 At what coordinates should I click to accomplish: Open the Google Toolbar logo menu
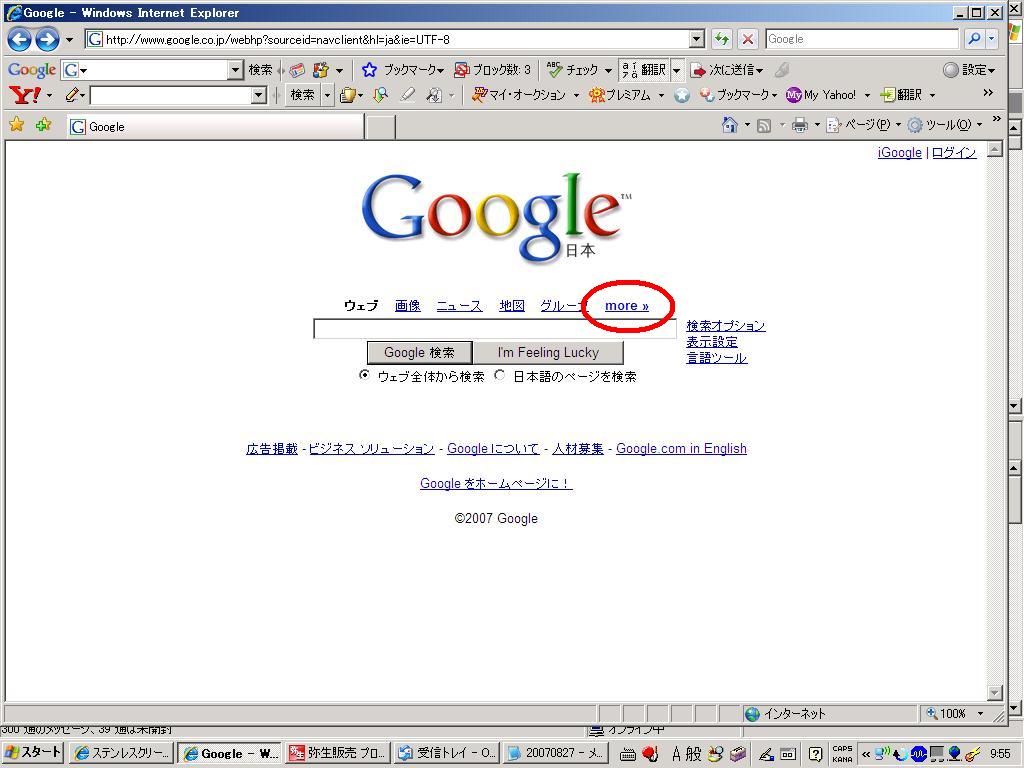pos(31,69)
